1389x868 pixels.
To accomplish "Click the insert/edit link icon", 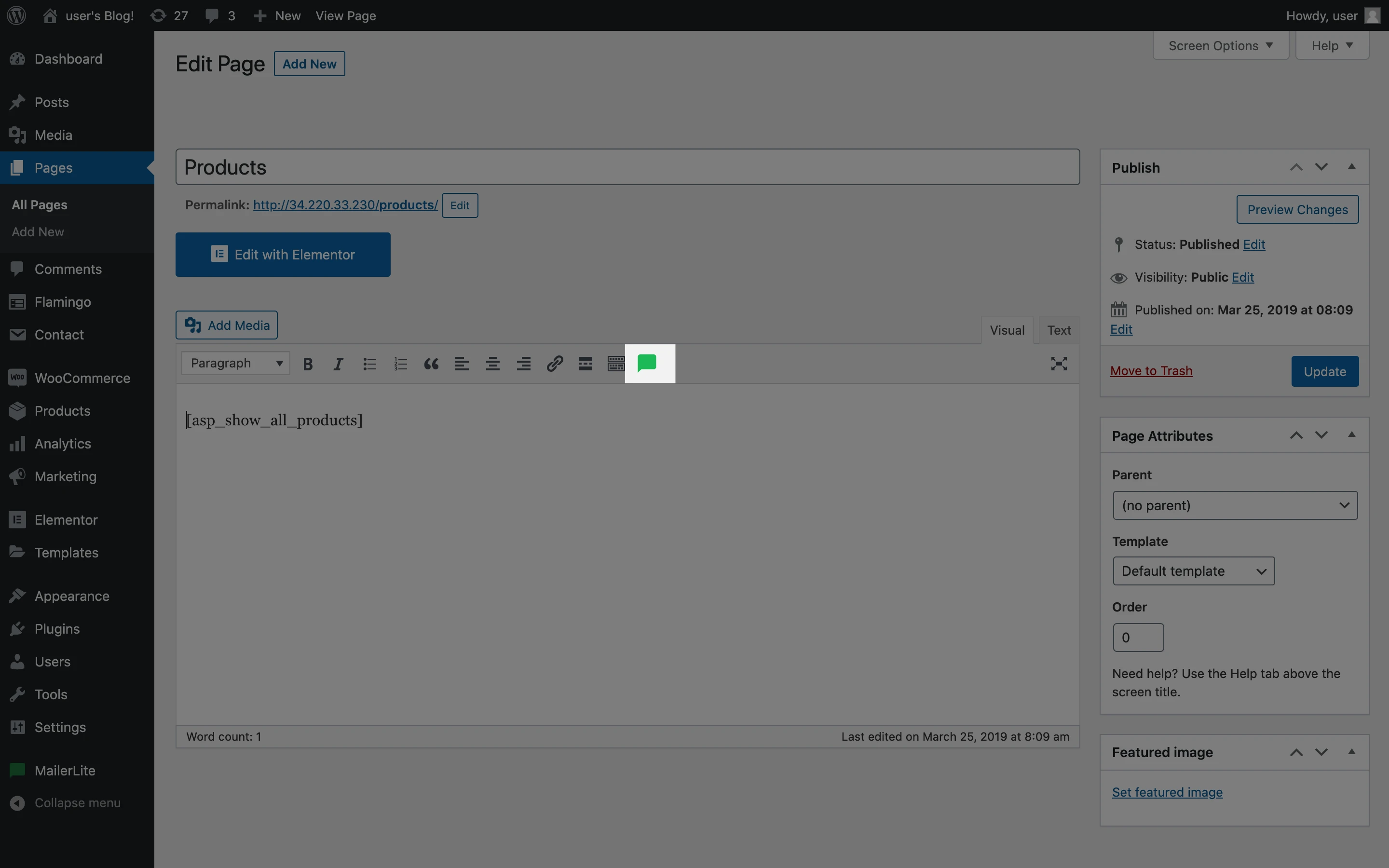I will [554, 364].
